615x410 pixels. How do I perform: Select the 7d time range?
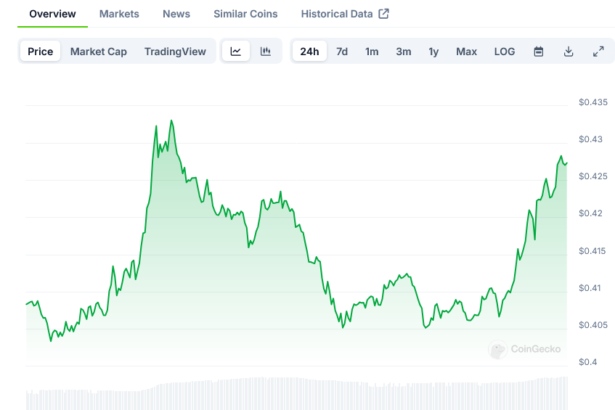click(x=342, y=52)
